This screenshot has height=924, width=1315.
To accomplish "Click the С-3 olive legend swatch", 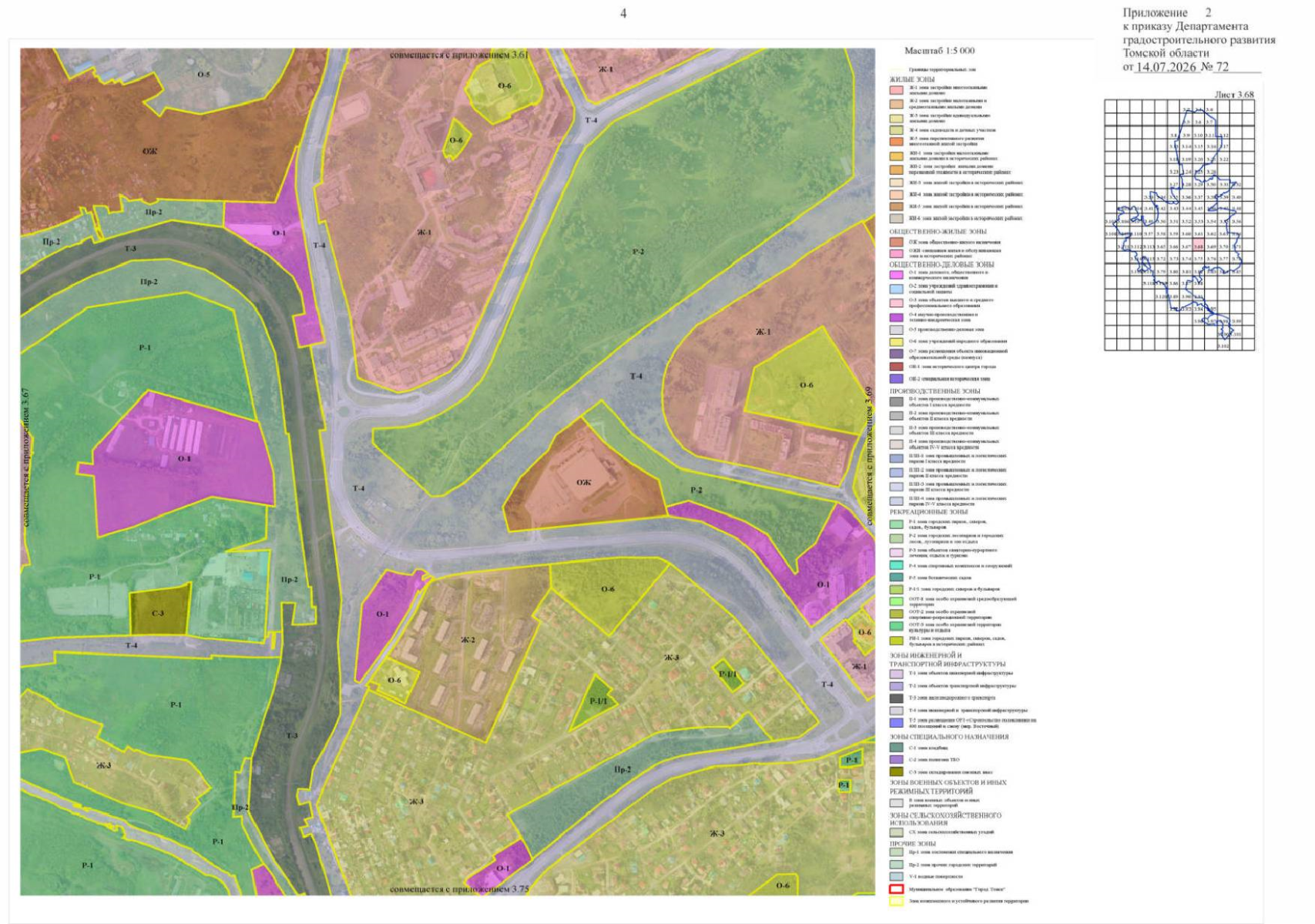I will (896, 772).
